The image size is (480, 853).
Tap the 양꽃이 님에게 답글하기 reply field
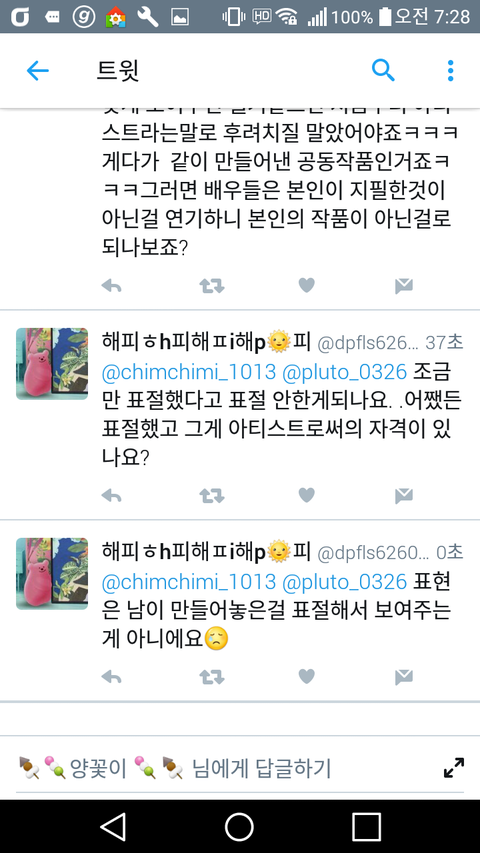click(229, 768)
